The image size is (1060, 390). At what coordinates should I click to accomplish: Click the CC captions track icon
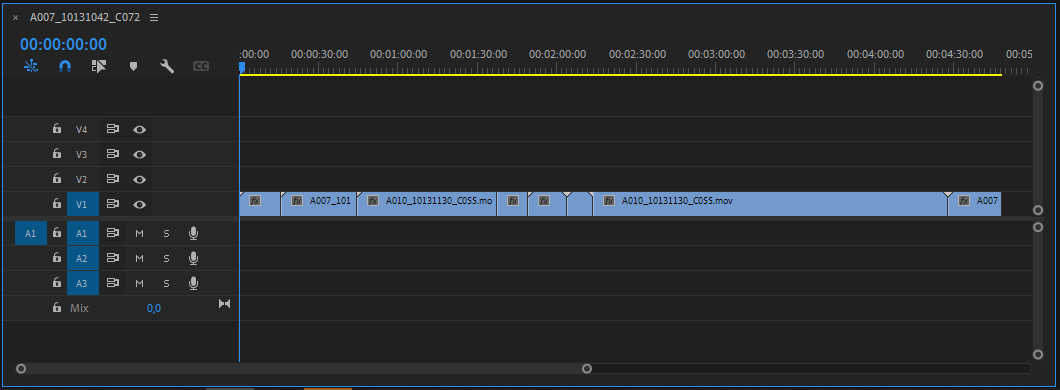click(x=201, y=66)
